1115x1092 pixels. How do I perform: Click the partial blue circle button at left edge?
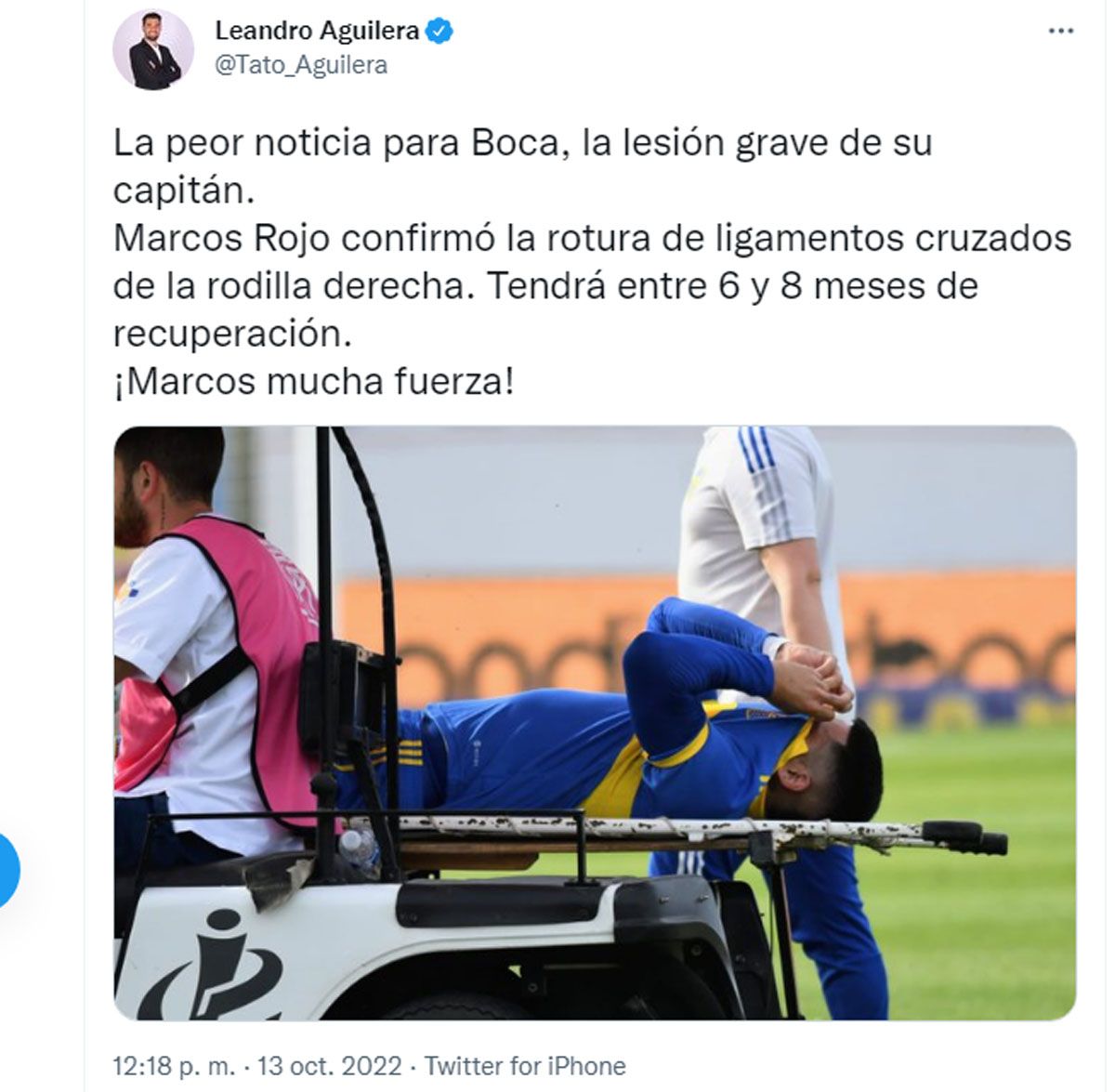point(9,870)
